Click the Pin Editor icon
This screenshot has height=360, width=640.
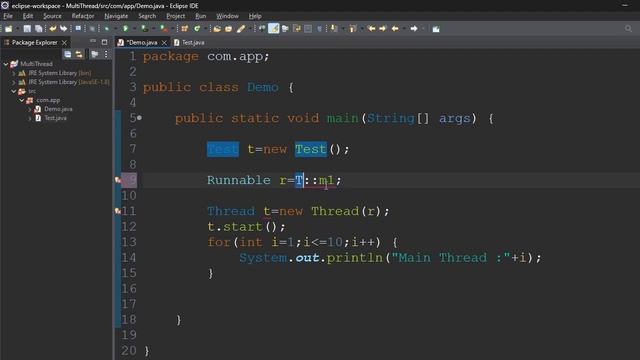coord(436,29)
